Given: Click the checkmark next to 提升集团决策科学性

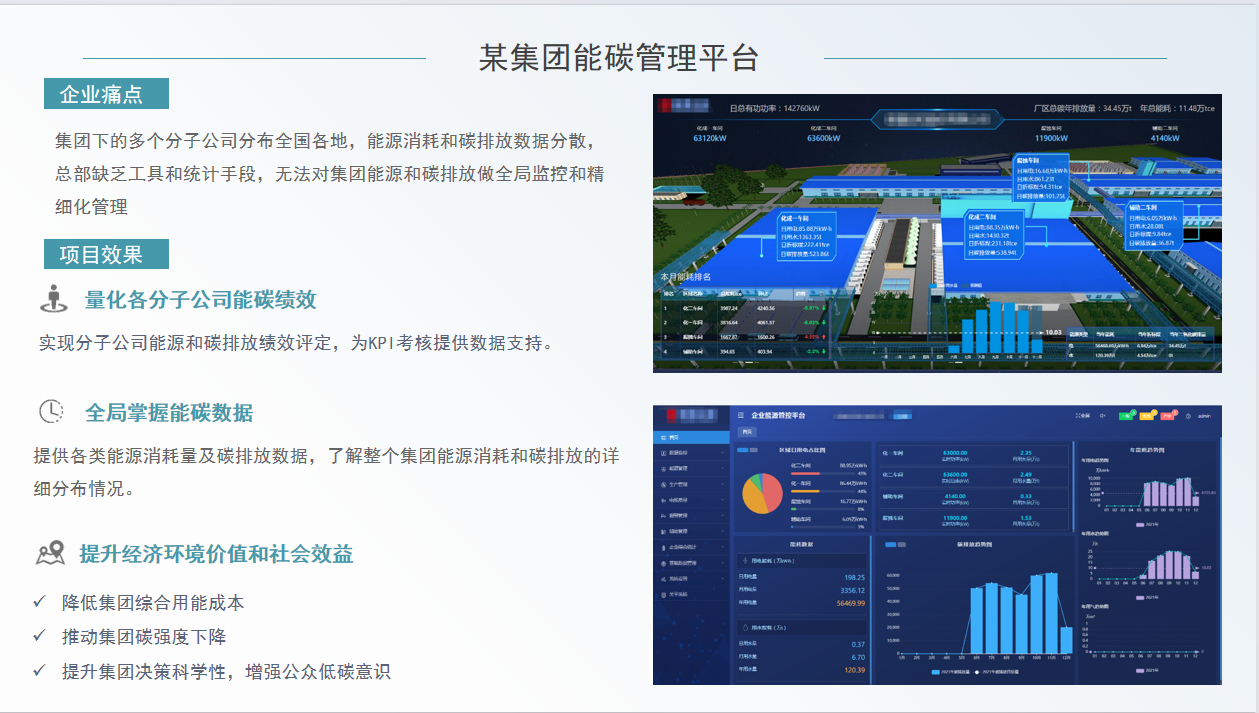Looking at the screenshot, I should coord(39,670).
